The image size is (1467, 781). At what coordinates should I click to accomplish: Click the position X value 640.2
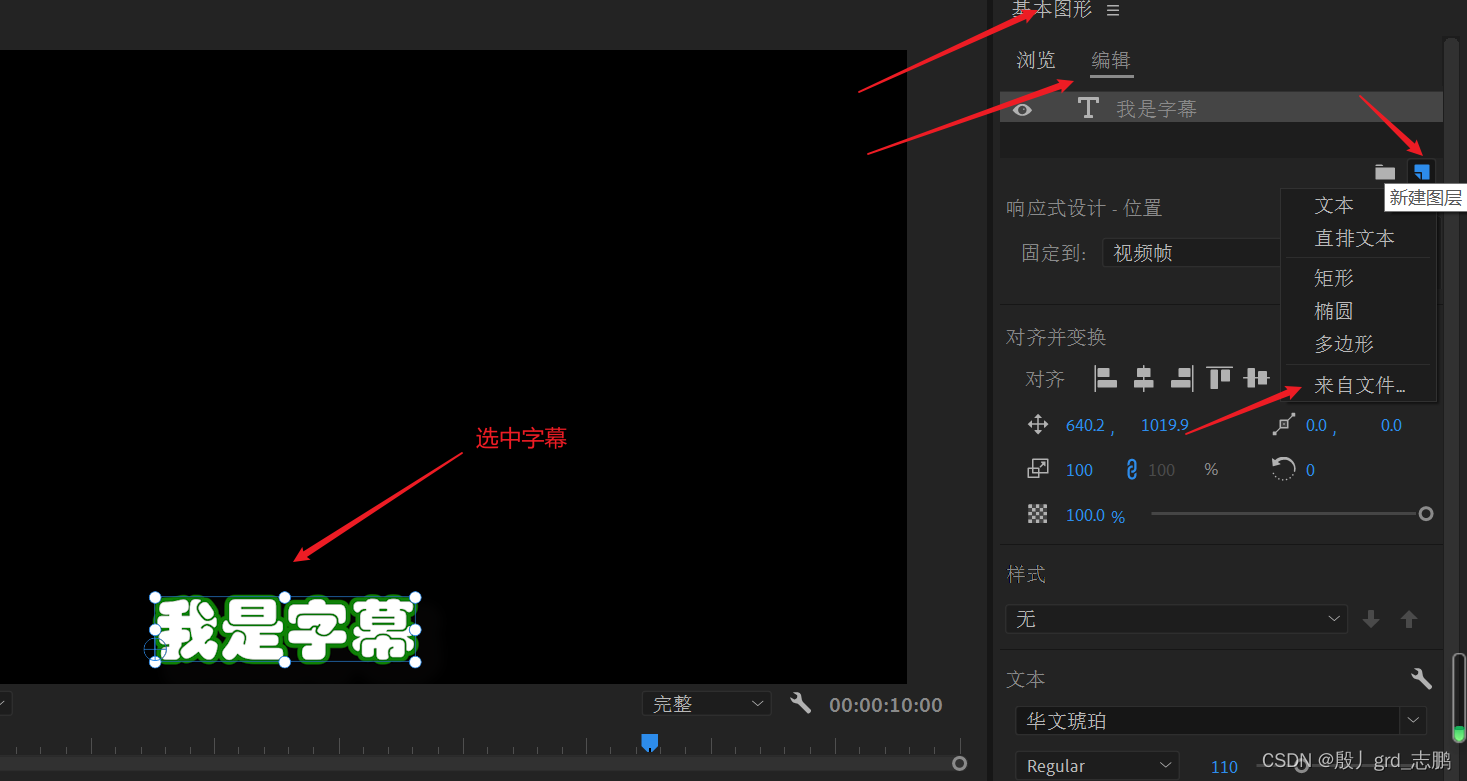pyautogui.click(x=1085, y=425)
